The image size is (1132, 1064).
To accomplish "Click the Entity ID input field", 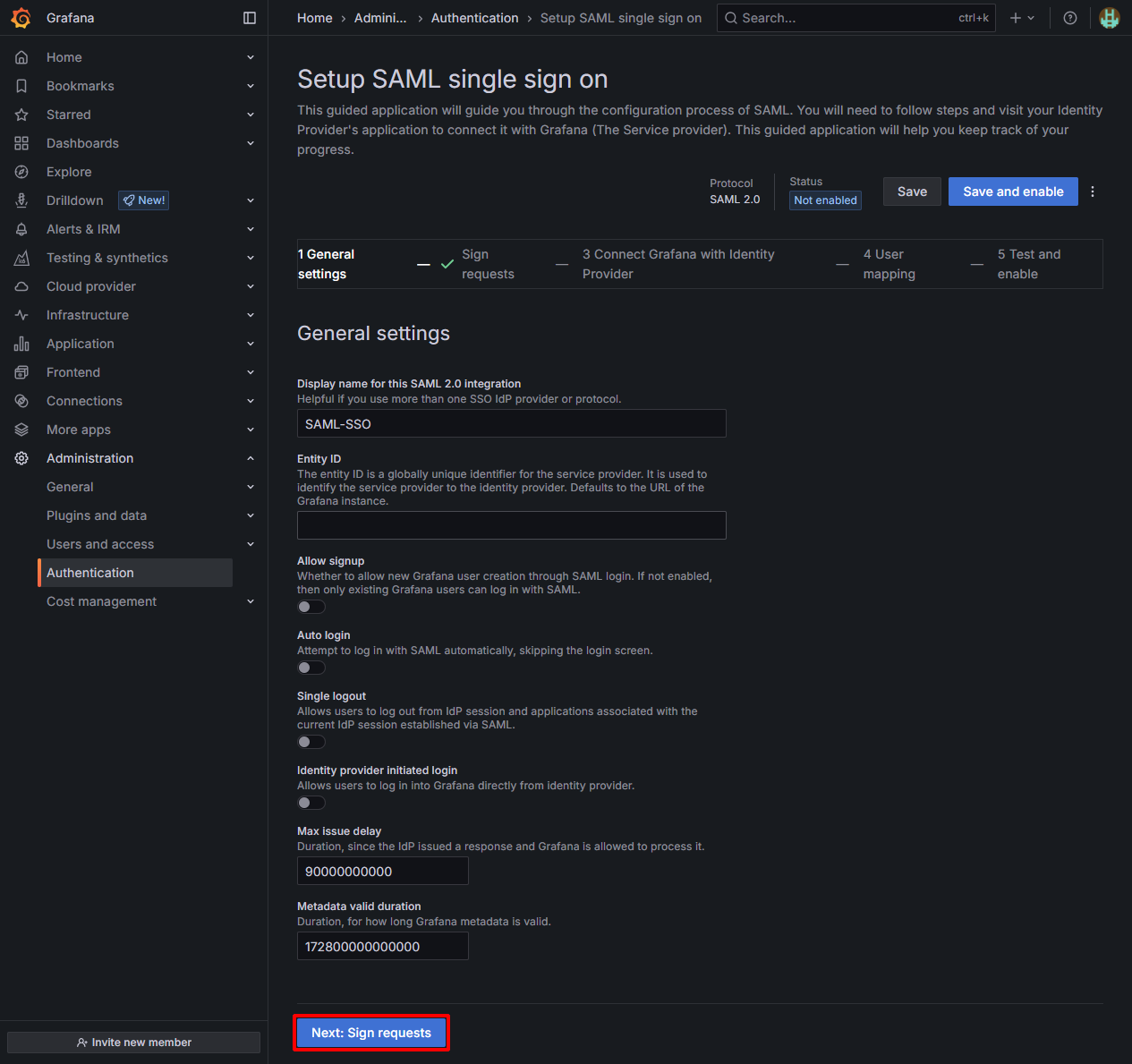I will [x=511, y=525].
